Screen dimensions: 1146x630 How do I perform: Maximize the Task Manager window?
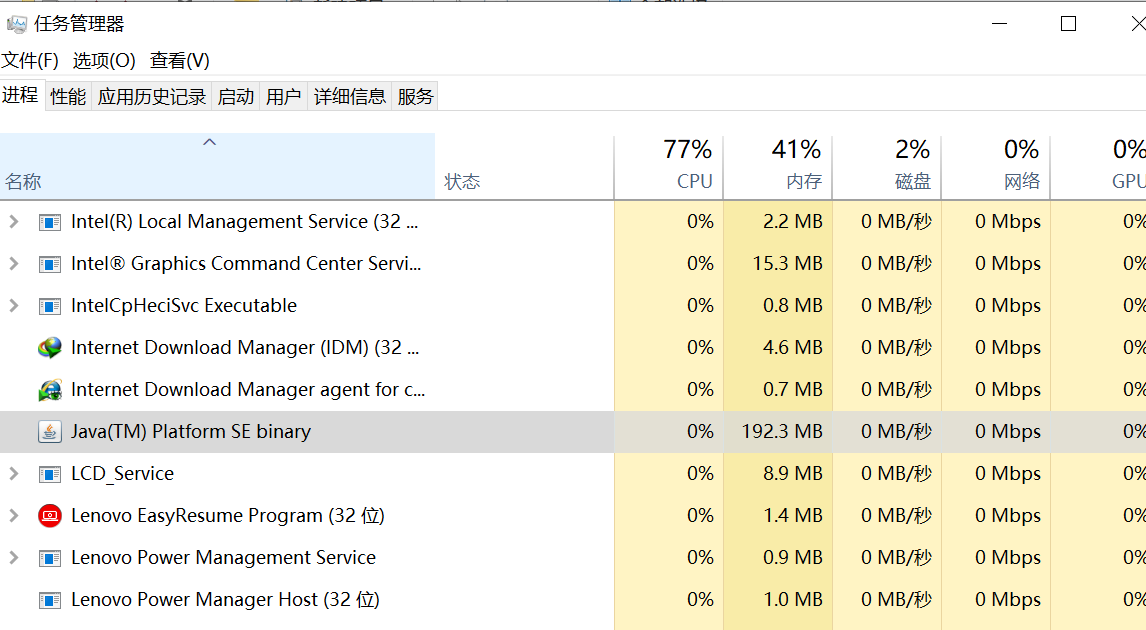tap(1068, 24)
